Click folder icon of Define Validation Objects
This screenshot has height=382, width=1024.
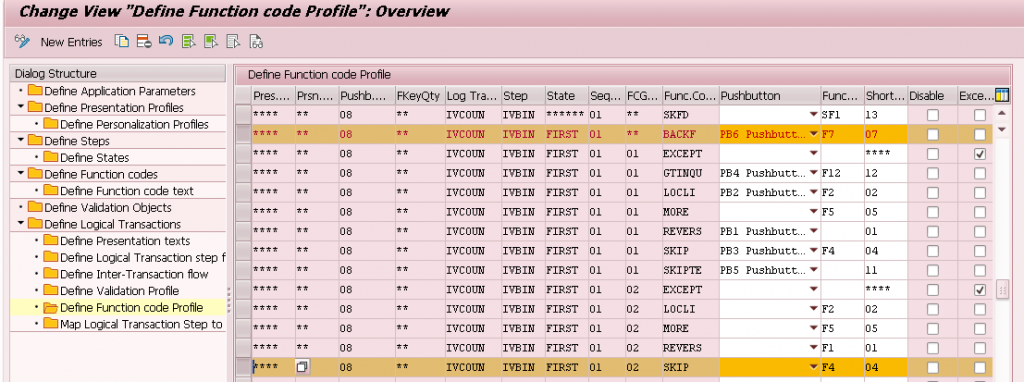tap(35, 208)
